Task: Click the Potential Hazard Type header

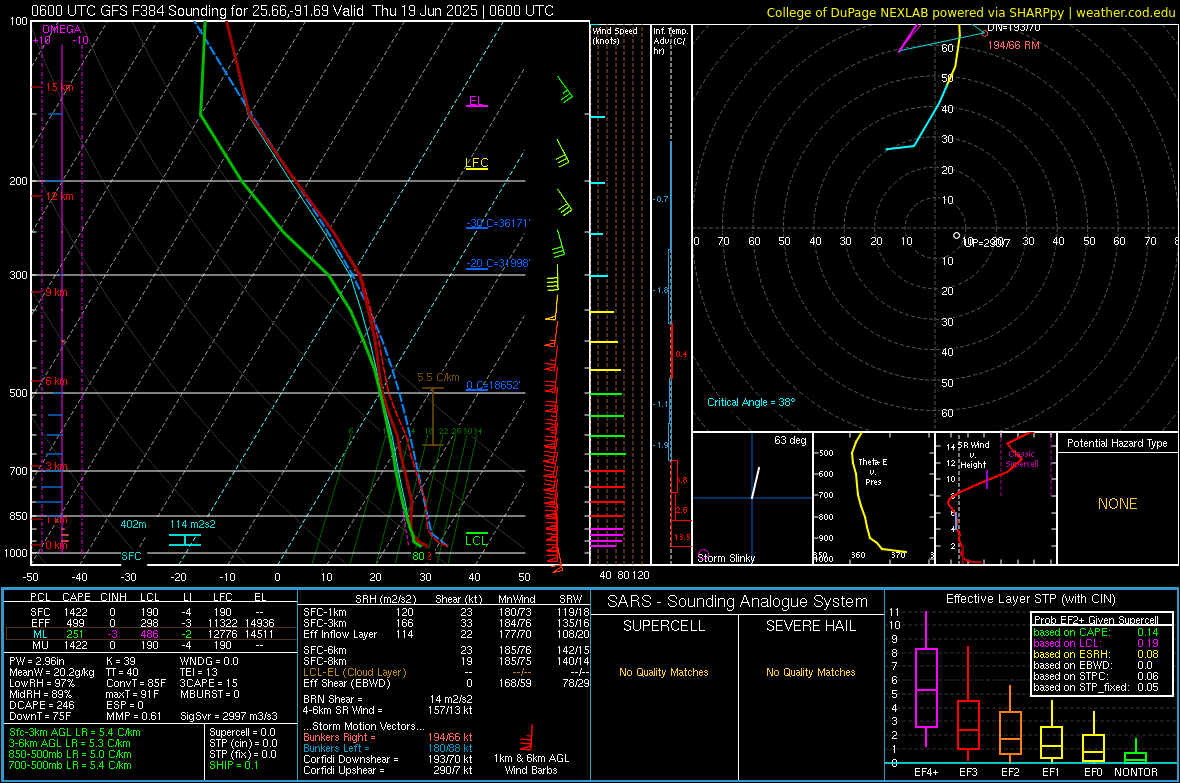Action: (x=1117, y=443)
